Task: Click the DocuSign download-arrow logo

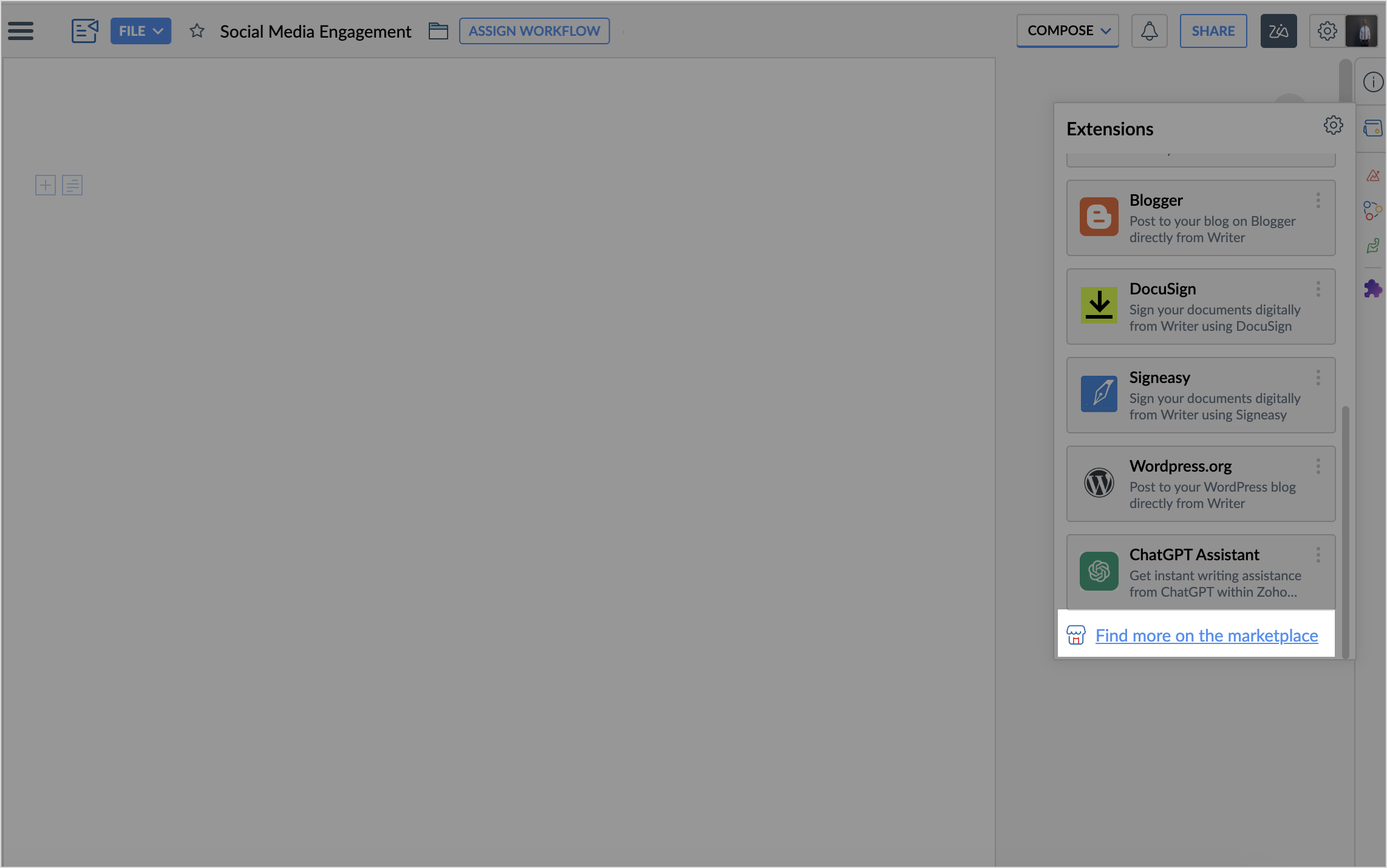Action: [x=1099, y=305]
